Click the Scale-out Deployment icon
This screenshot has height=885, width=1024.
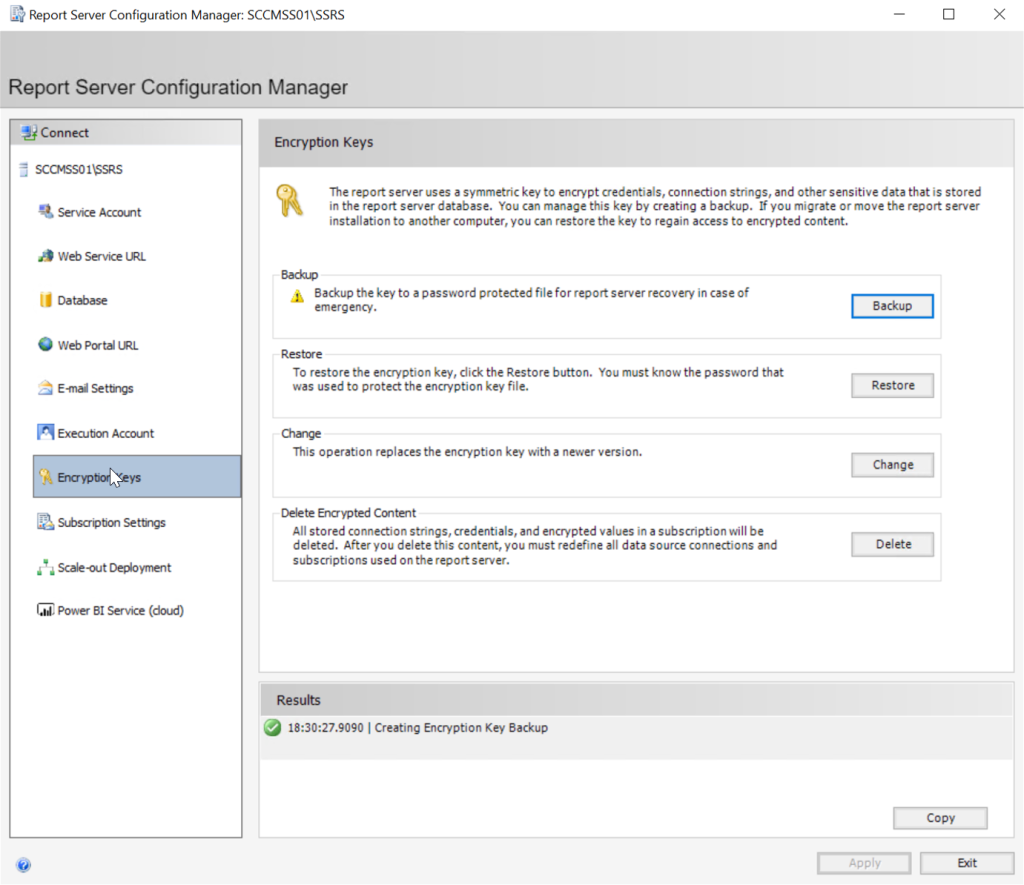45,567
